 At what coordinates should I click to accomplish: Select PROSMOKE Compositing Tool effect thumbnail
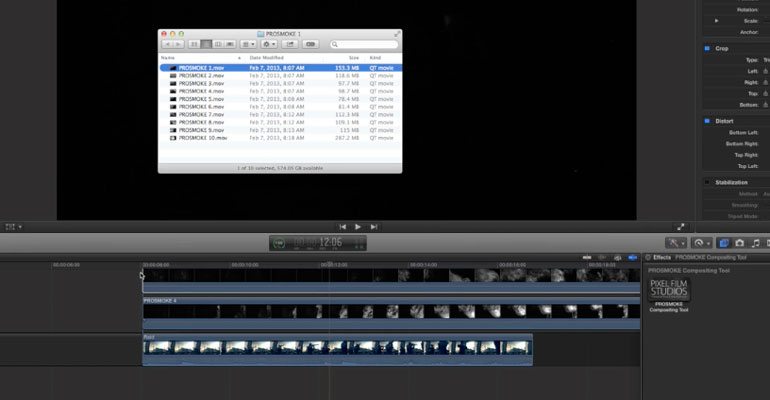(669, 290)
